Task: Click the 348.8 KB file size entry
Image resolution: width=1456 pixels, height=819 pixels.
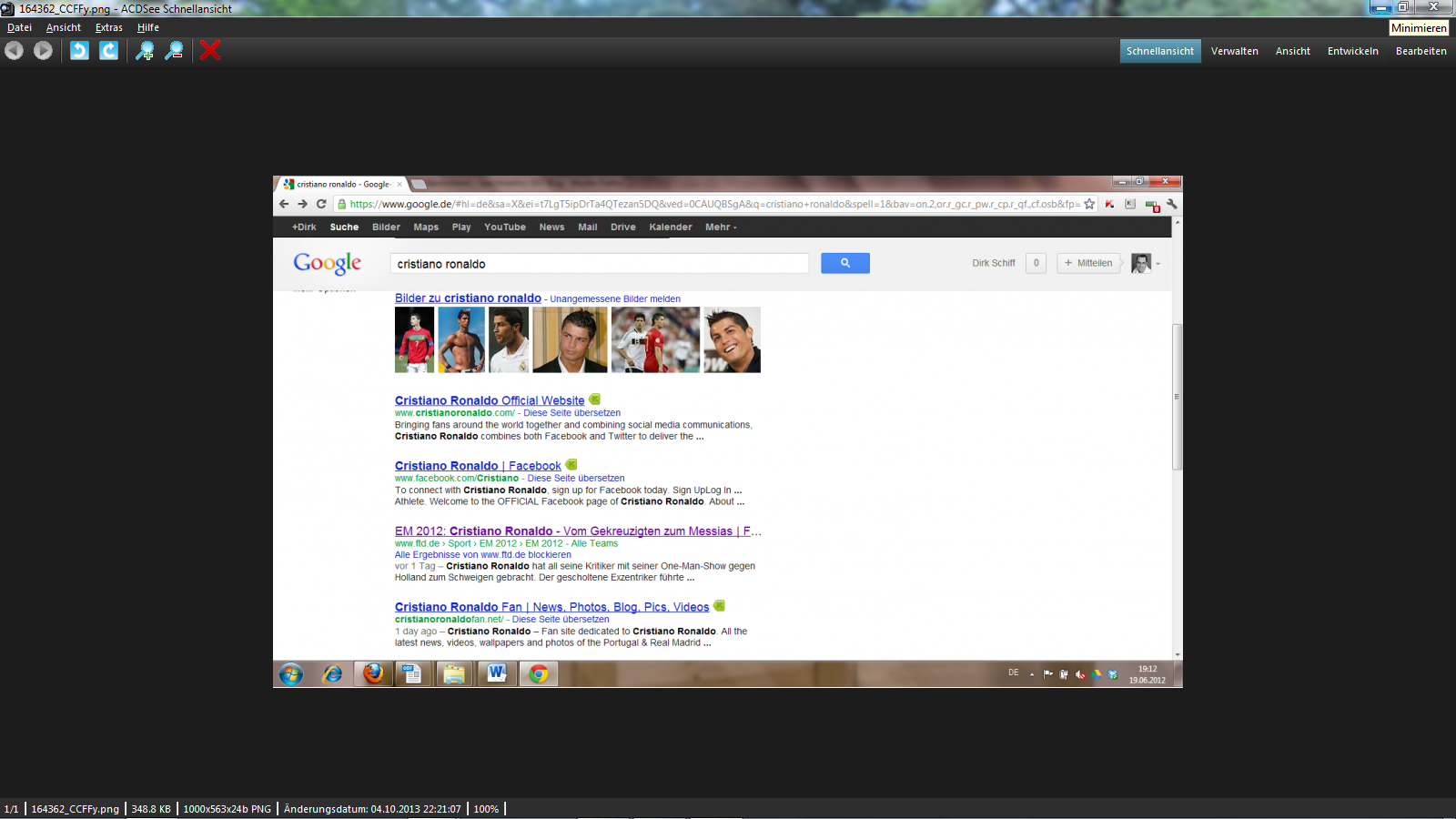Action: point(151,809)
